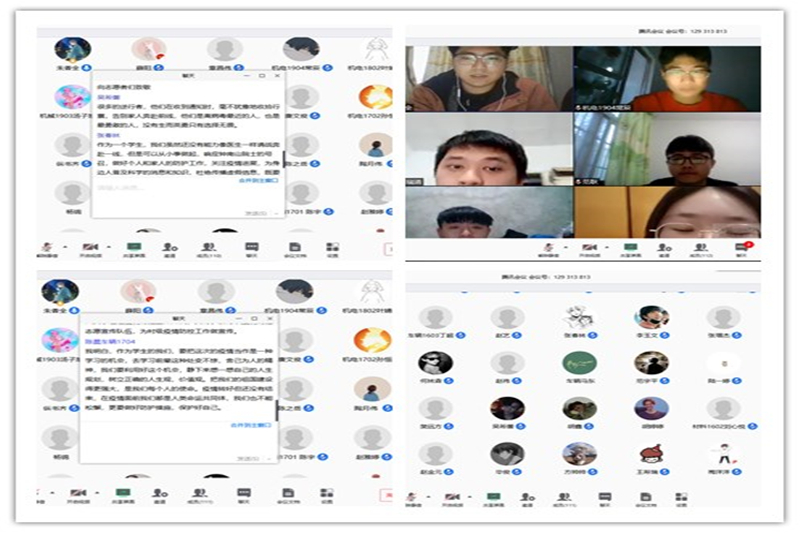Click message input area in lower-left chat popup
The width and height of the screenshot is (800, 533).
[x=178, y=442]
